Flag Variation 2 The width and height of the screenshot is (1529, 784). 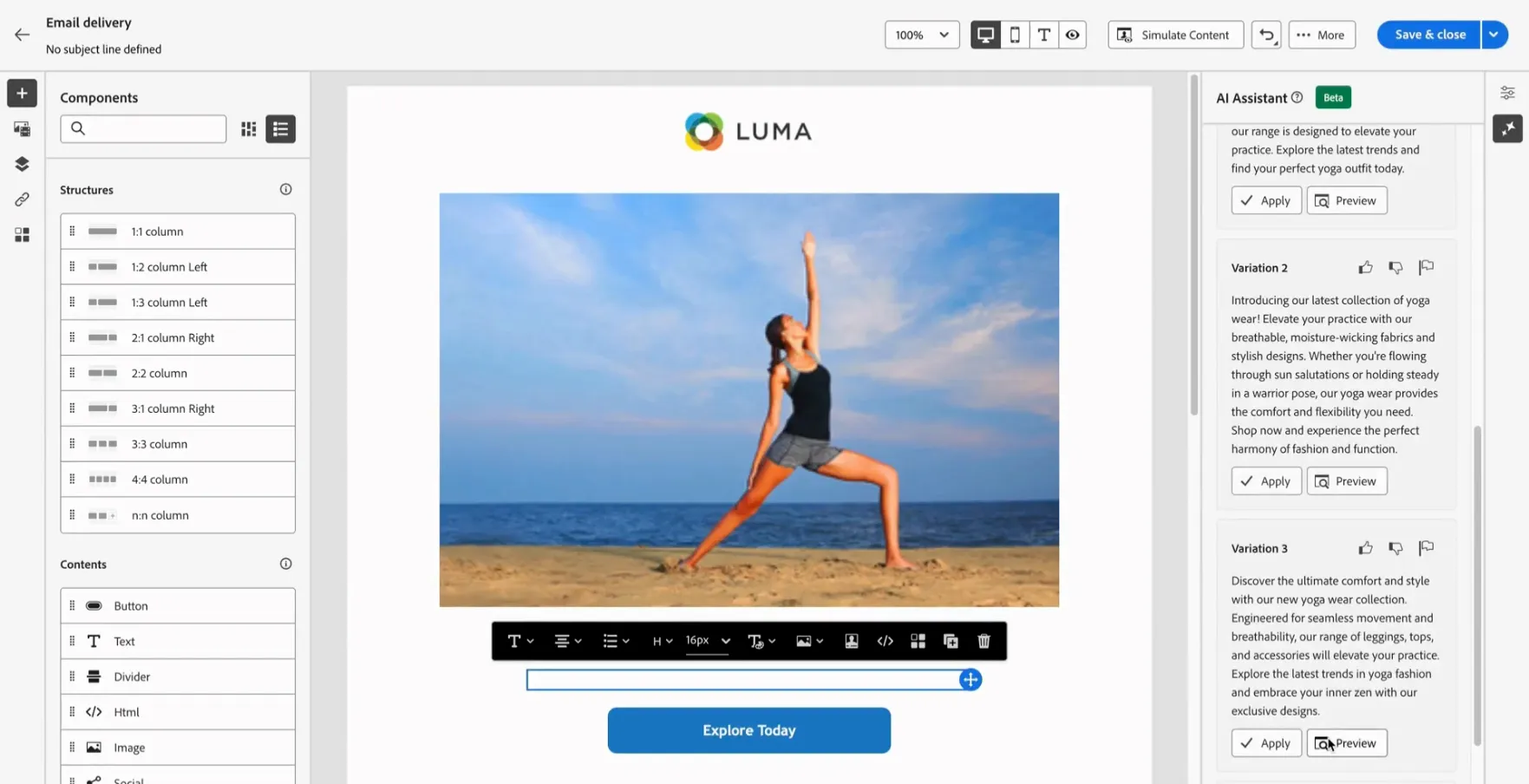tap(1426, 267)
